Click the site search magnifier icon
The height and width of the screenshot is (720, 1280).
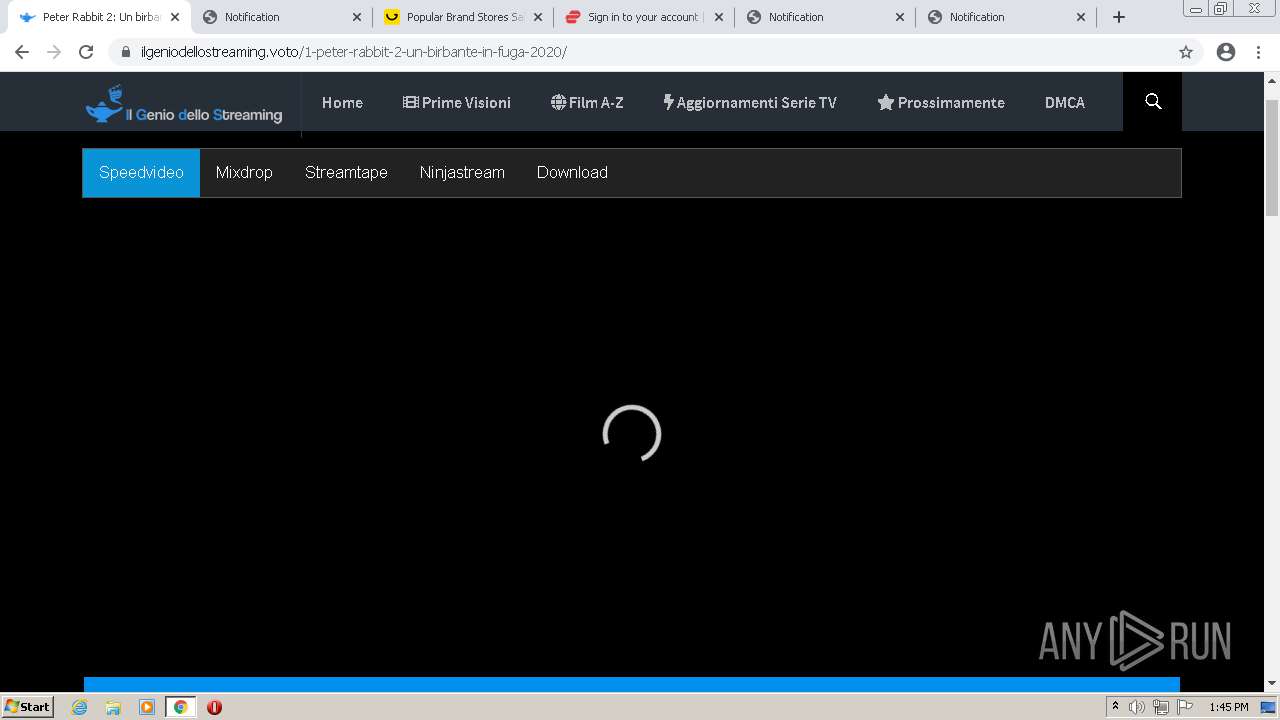point(1153,102)
